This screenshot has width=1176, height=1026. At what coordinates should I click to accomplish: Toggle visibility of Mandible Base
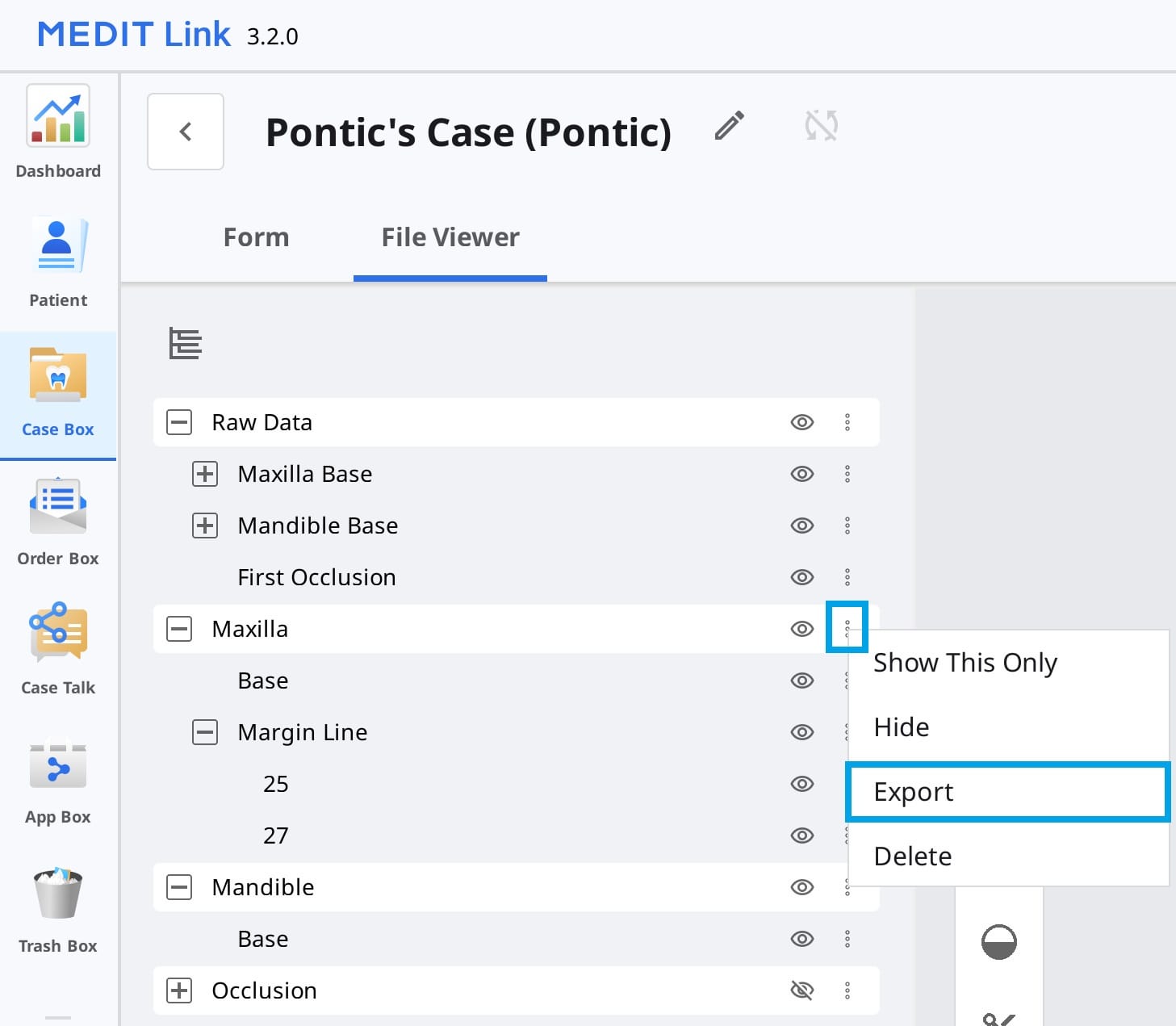click(801, 526)
